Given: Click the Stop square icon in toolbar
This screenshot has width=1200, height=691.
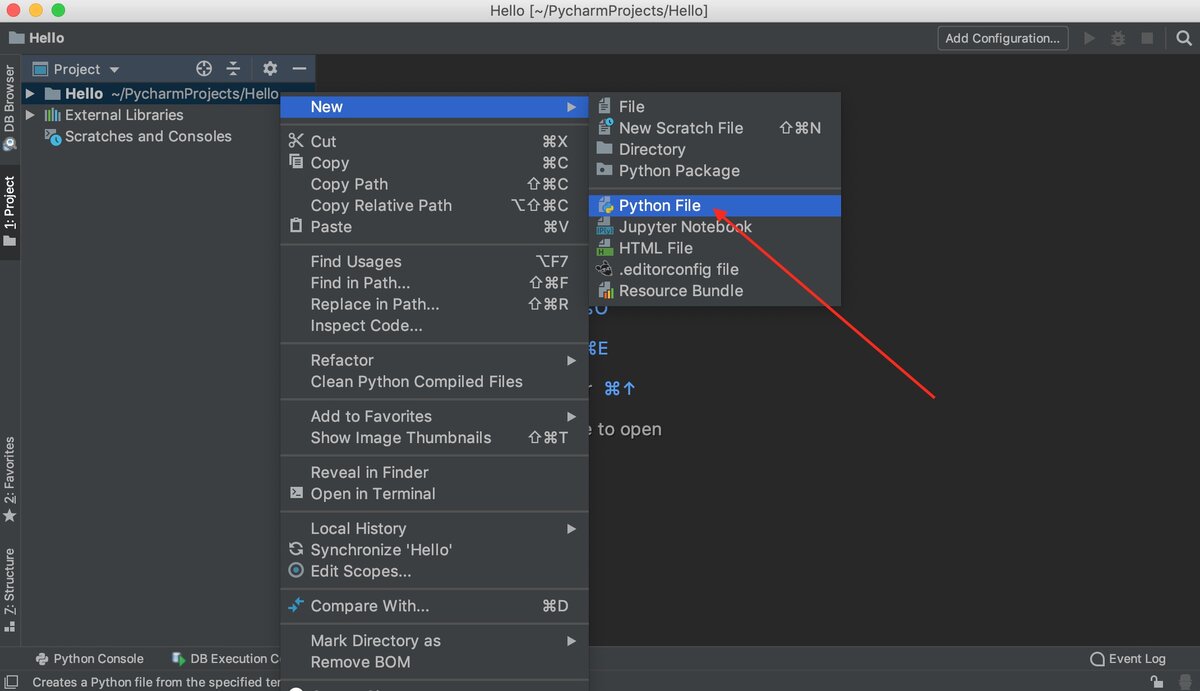Looking at the screenshot, I should [x=1147, y=38].
